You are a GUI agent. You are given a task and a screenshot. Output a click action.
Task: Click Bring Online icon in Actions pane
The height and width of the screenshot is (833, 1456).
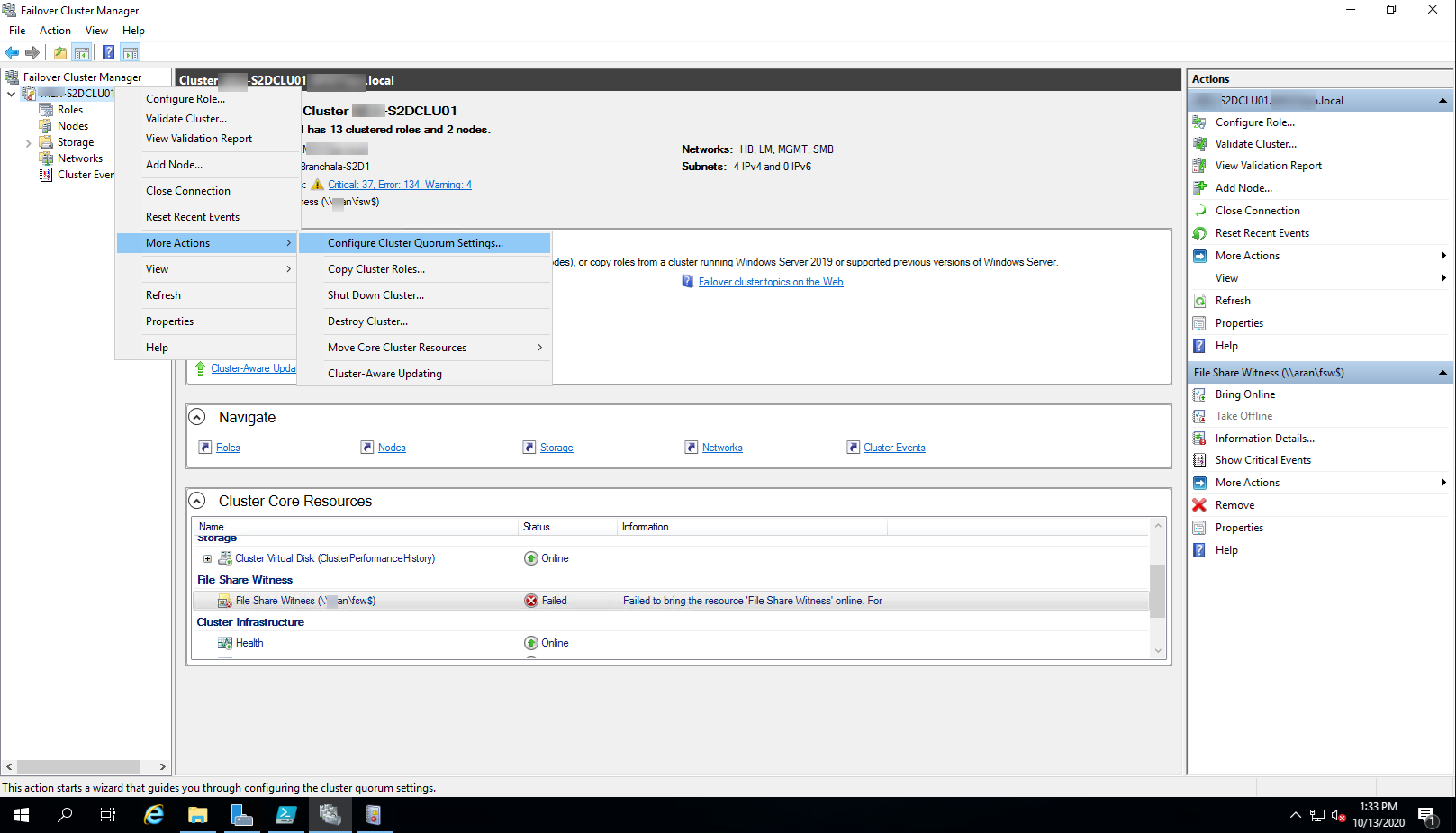point(1199,394)
